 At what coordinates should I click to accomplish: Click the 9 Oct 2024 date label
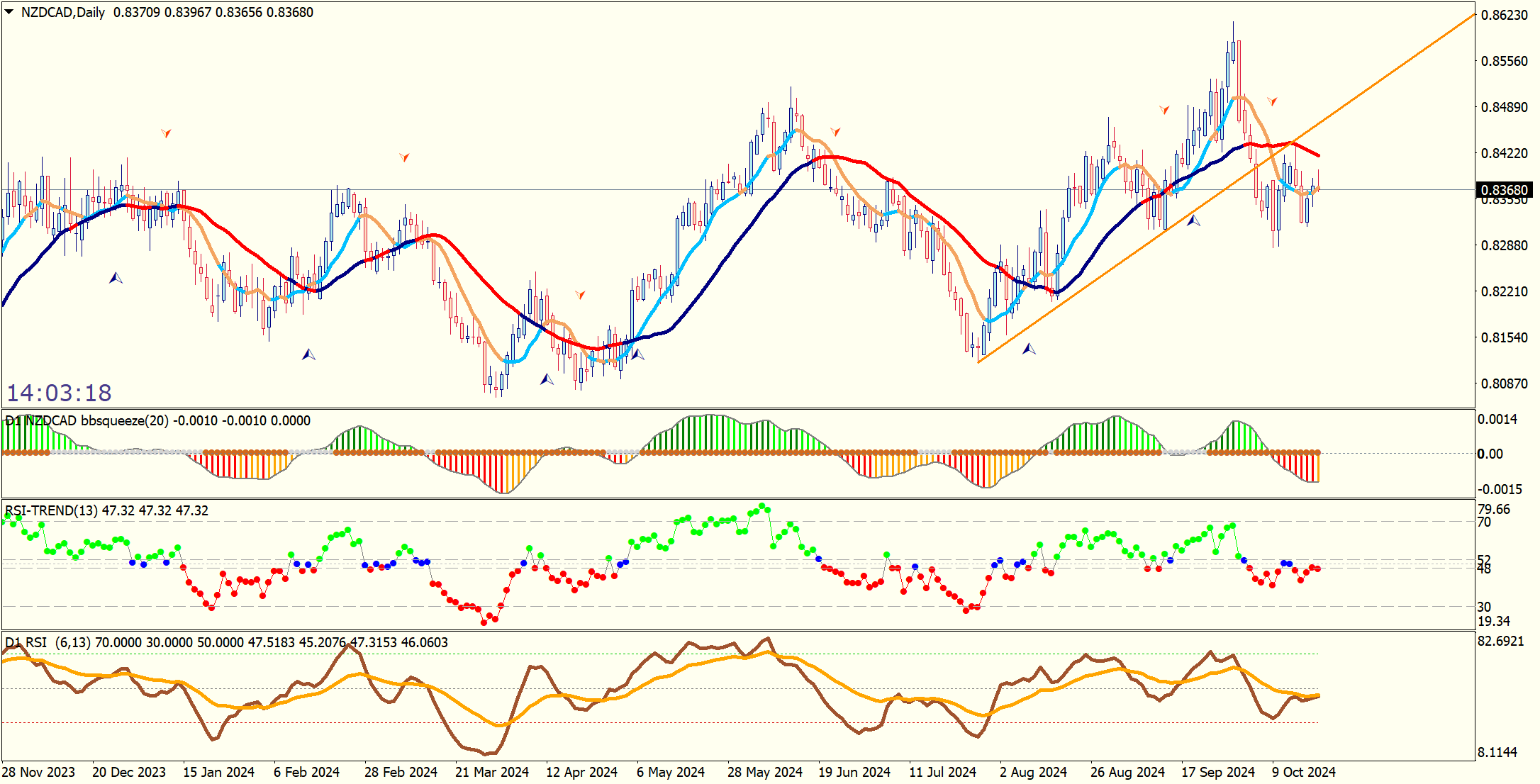(1303, 772)
